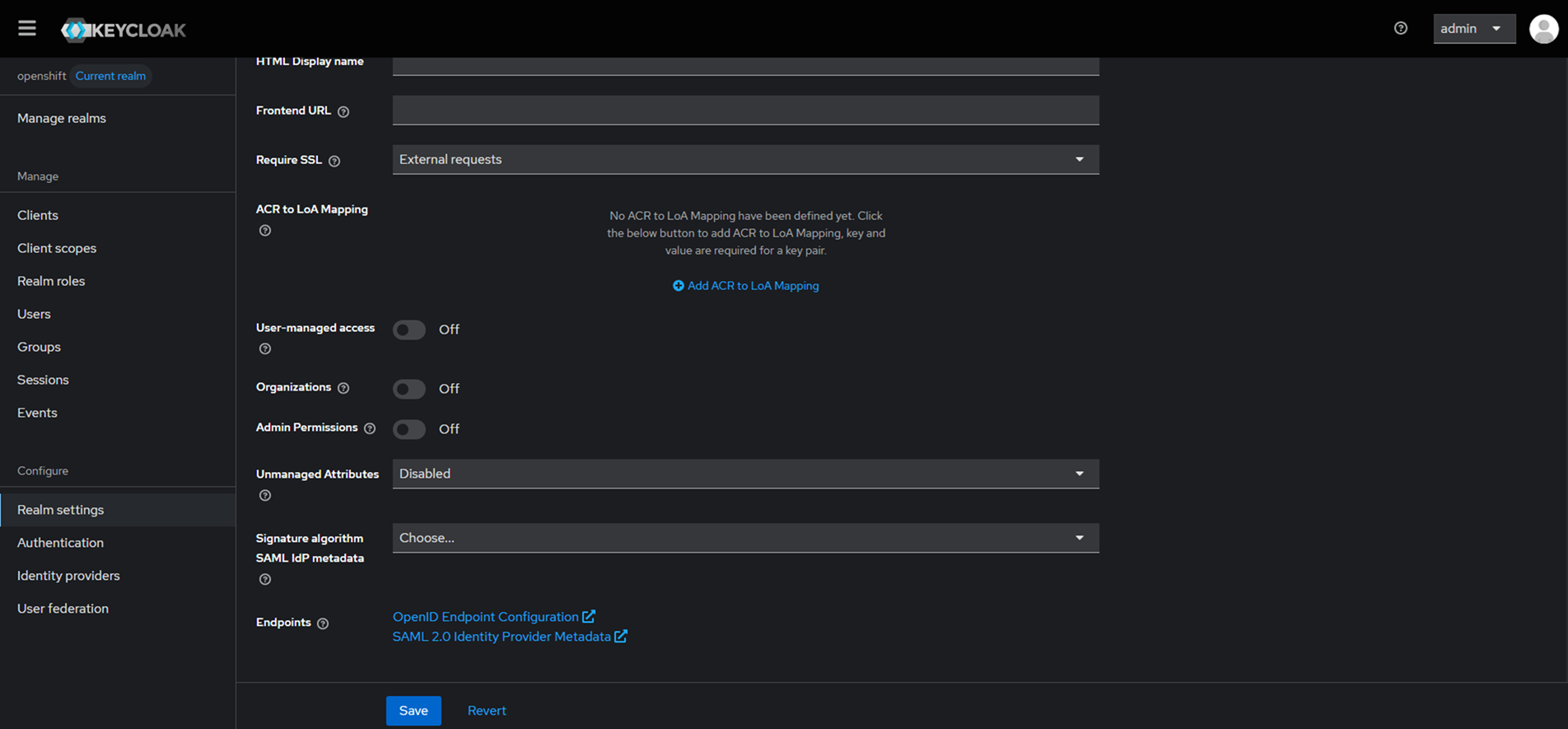Click the Frontend URL help icon

343,112
